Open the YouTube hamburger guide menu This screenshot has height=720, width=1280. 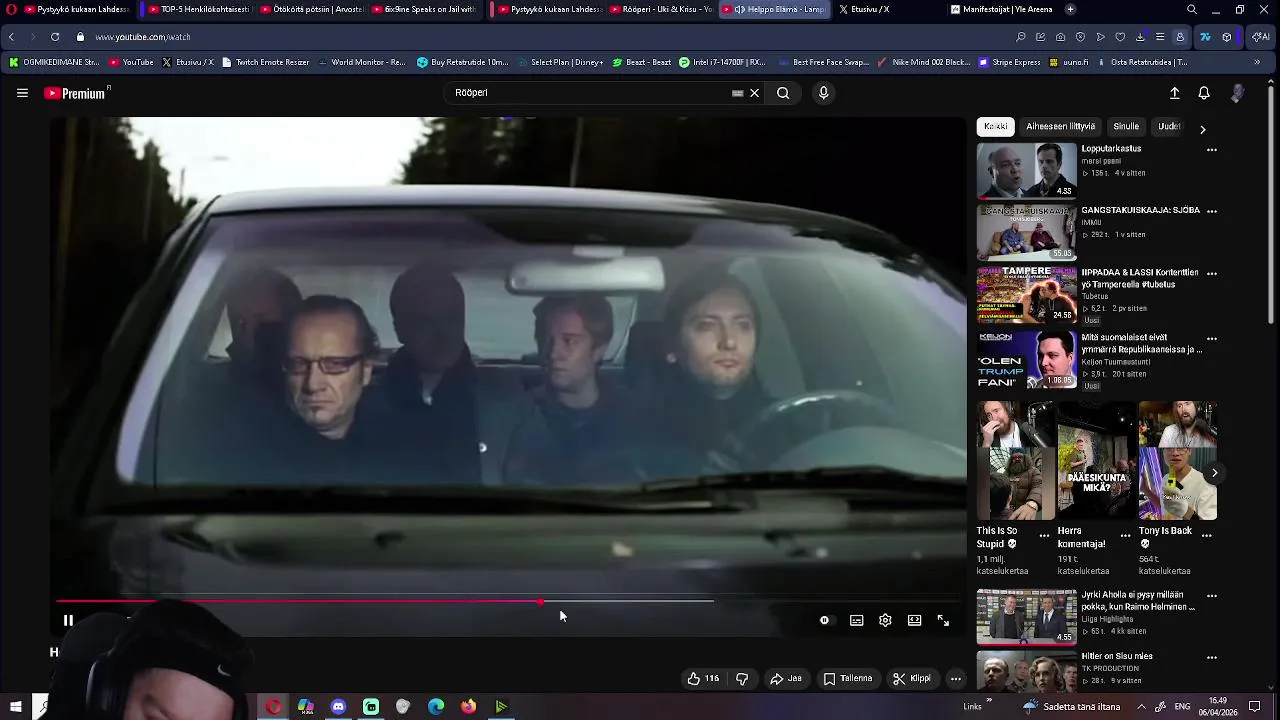[22, 93]
